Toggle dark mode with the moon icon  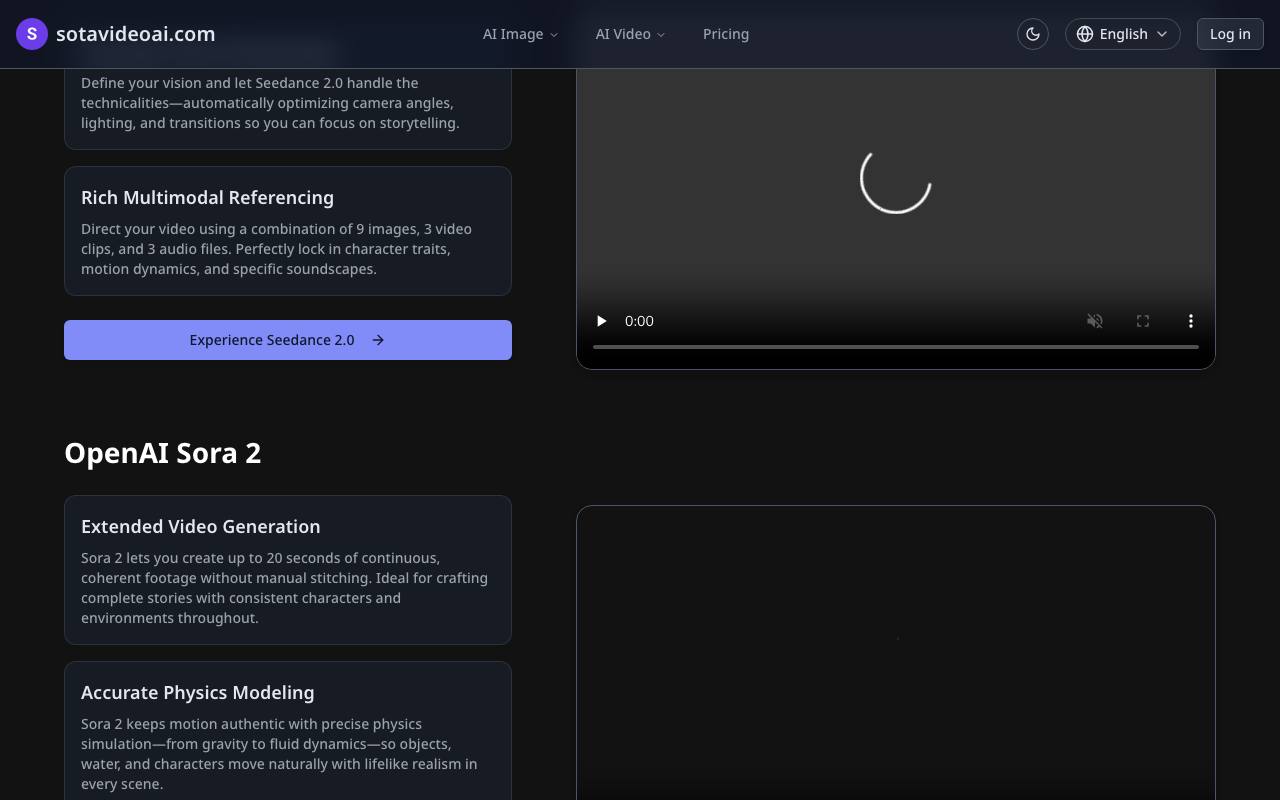click(x=1033, y=34)
